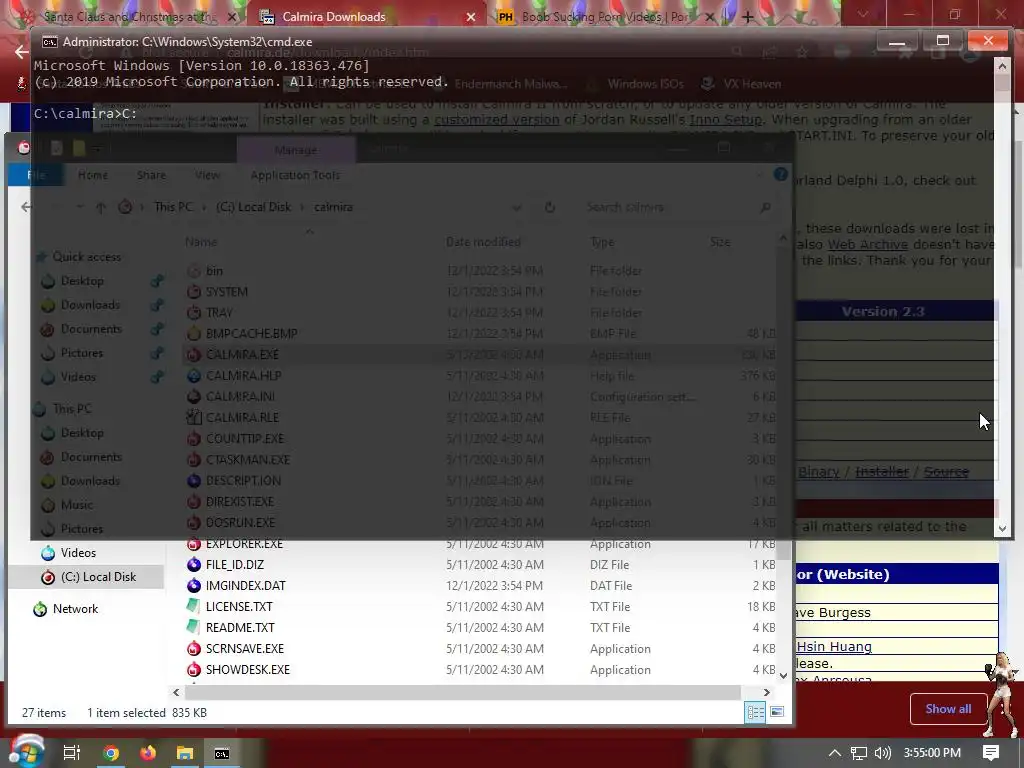Click the SCRNSAVE.EXE file icon
Image resolution: width=1024 pixels, height=768 pixels.
click(x=193, y=648)
